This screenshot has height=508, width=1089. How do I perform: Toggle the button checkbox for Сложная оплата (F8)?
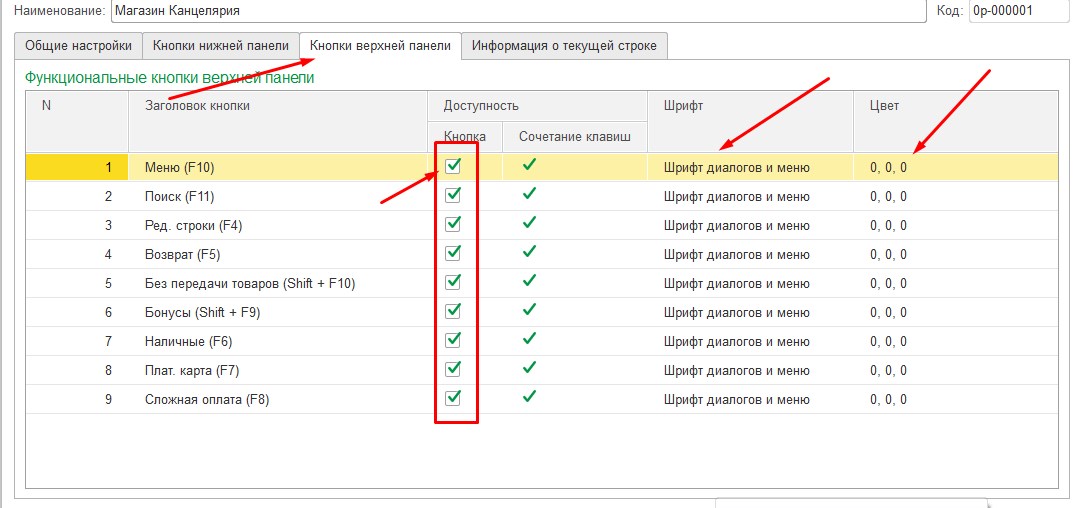coord(453,398)
